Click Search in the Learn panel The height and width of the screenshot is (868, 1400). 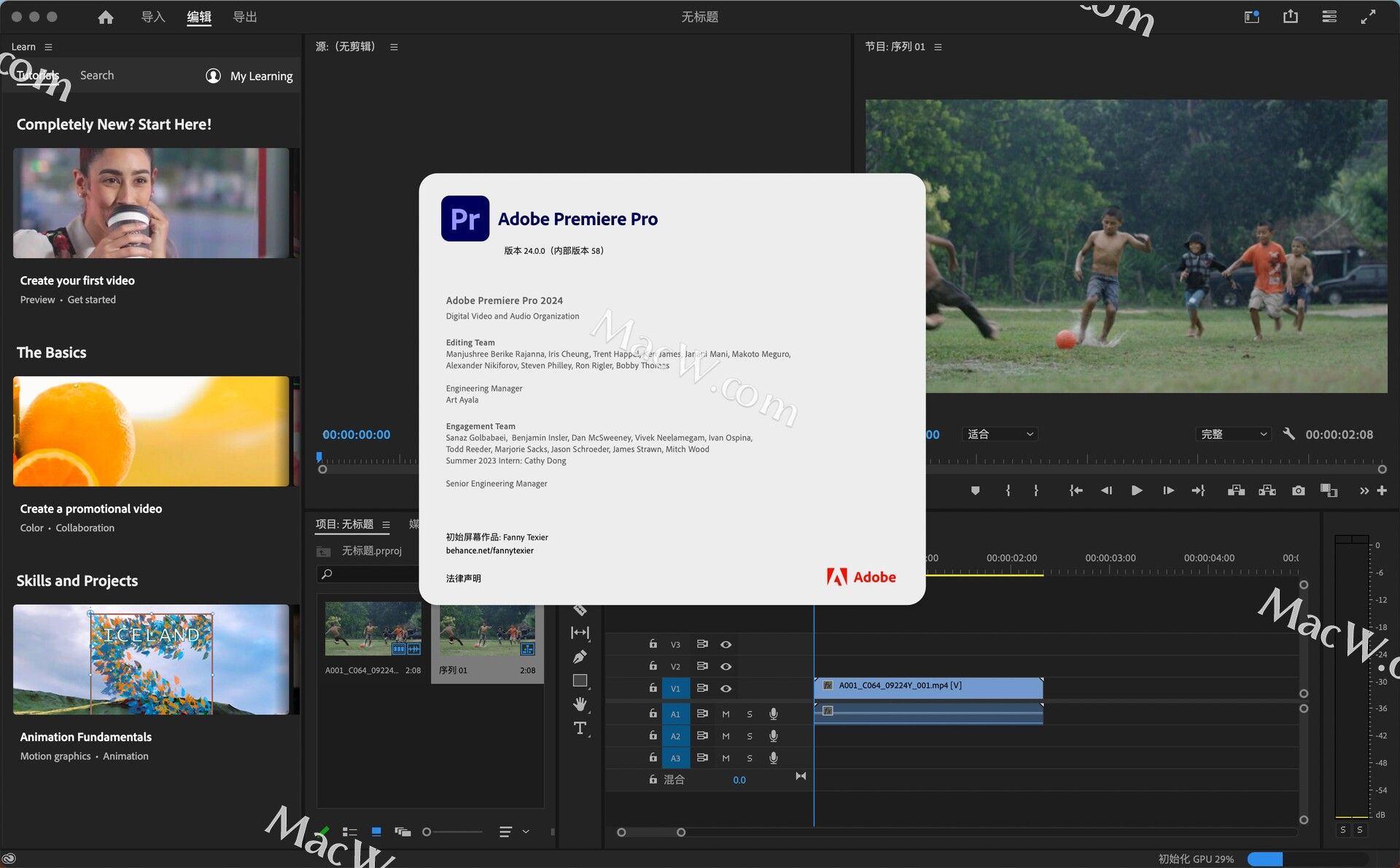[x=96, y=74]
